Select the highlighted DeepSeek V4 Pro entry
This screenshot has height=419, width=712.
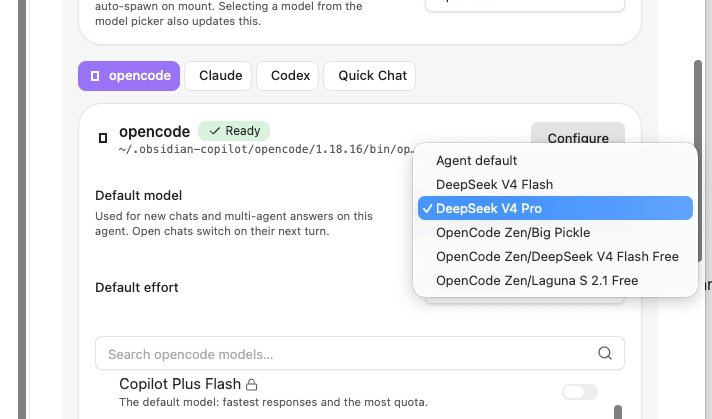point(555,208)
